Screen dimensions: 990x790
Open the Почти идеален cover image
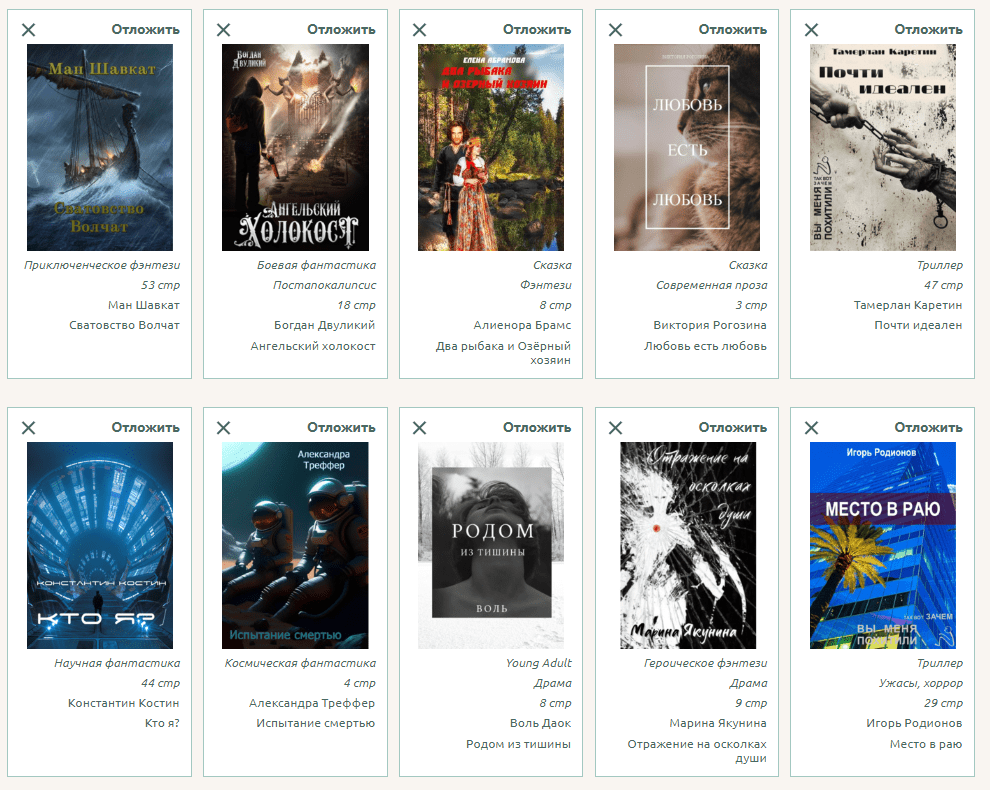(882, 147)
